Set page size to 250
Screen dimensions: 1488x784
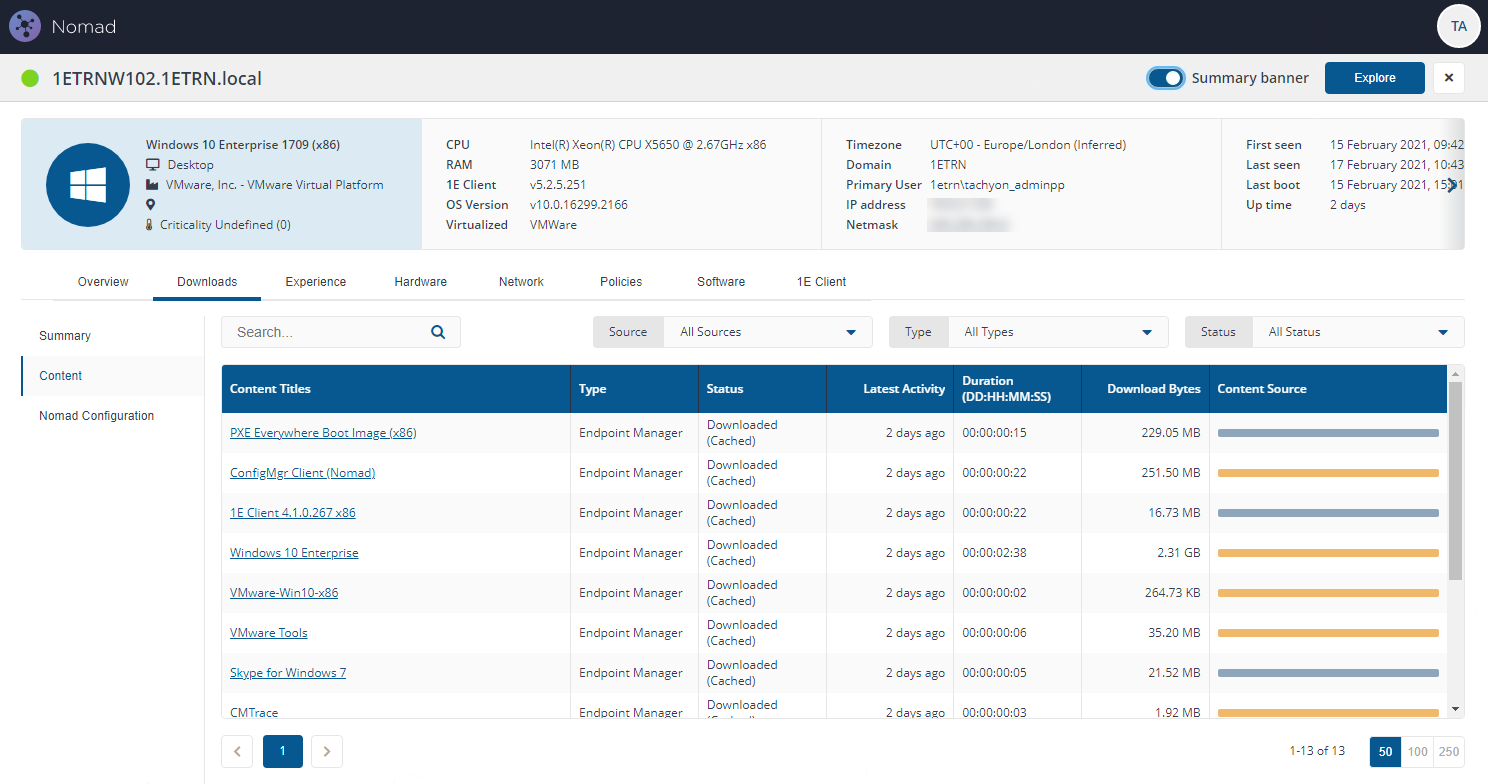(1448, 751)
